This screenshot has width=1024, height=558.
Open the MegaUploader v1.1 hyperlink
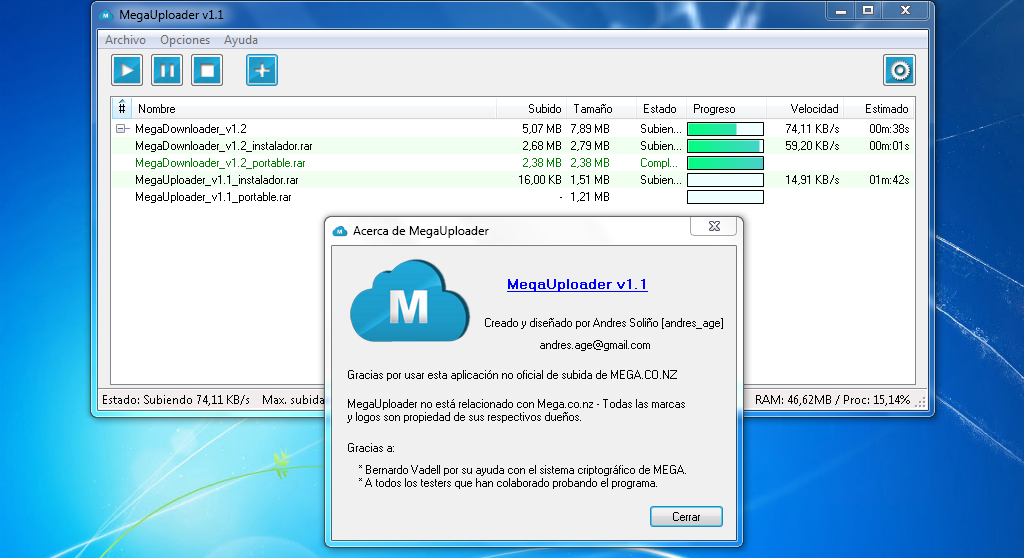pyautogui.click(x=577, y=284)
